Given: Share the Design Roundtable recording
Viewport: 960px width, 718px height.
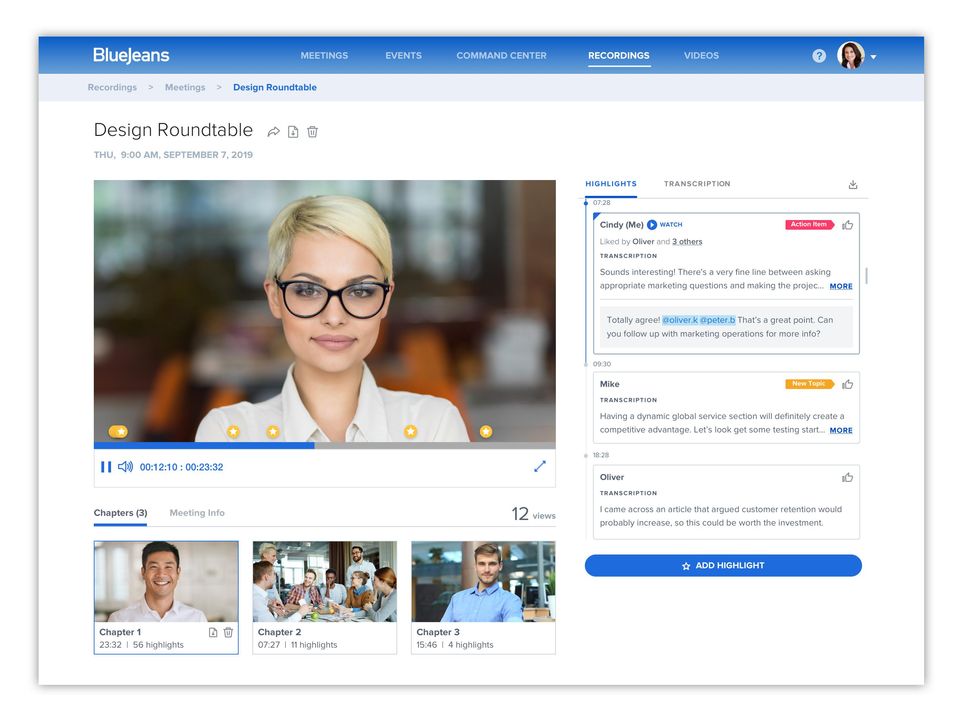Looking at the screenshot, I should pyautogui.click(x=274, y=132).
